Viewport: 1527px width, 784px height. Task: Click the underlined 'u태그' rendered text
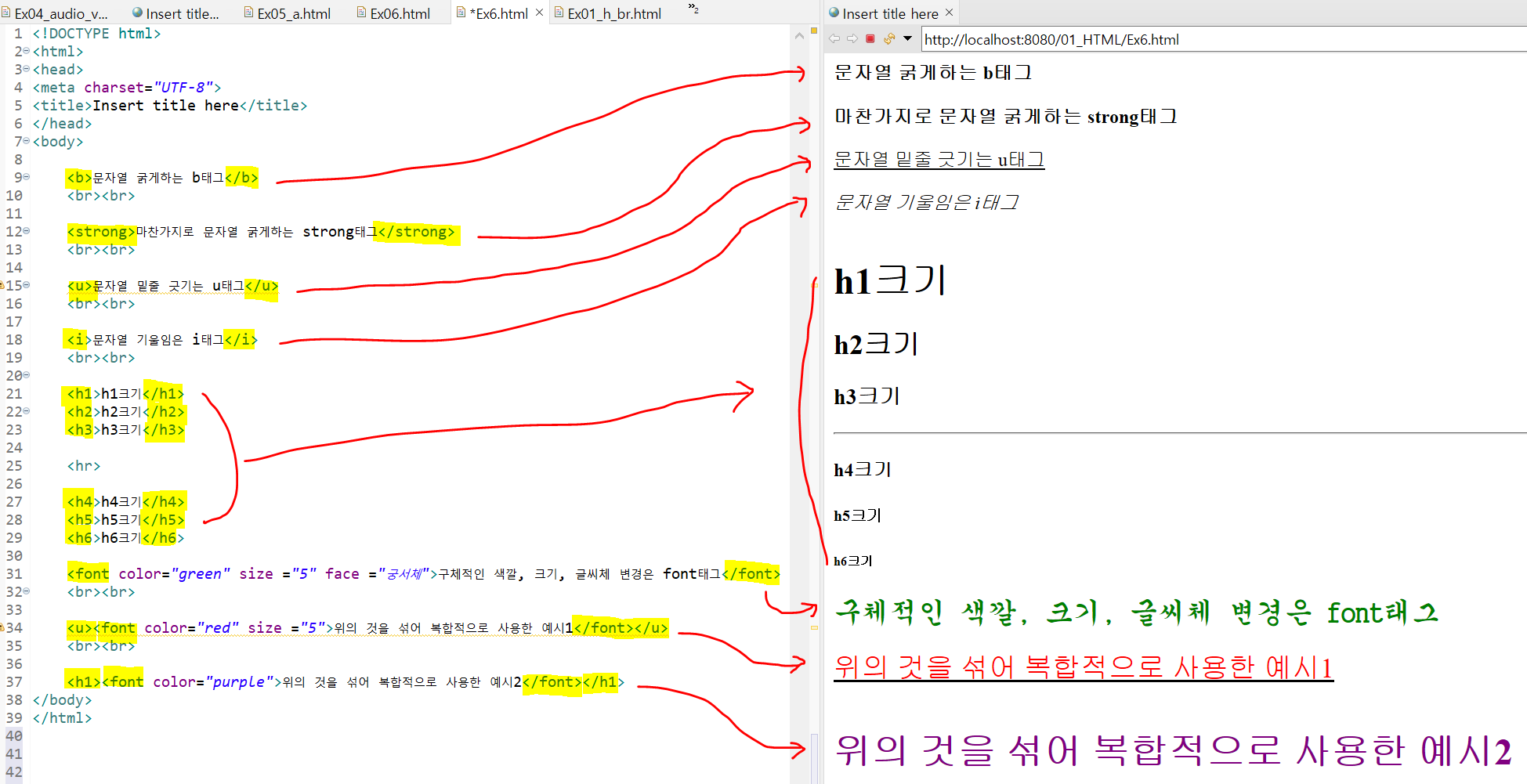tap(939, 160)
